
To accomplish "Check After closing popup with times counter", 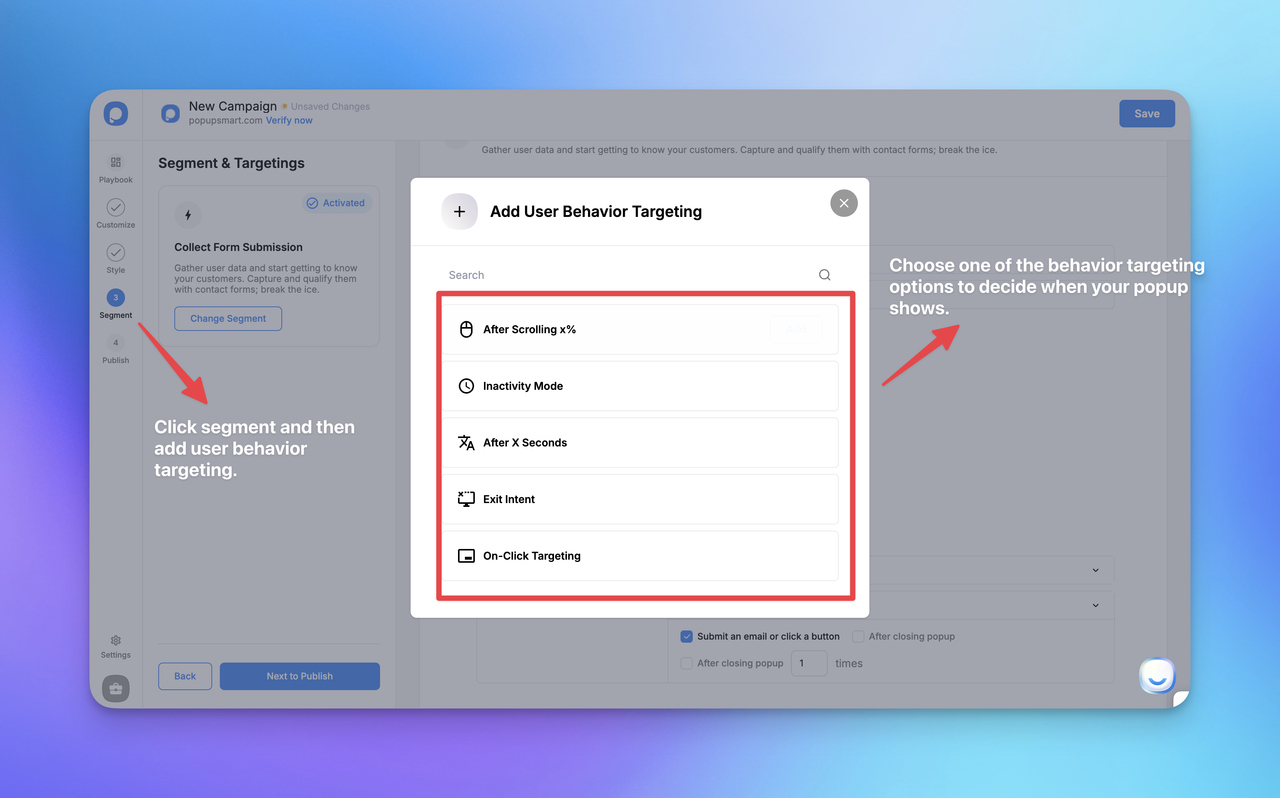I will coord(686,663).
